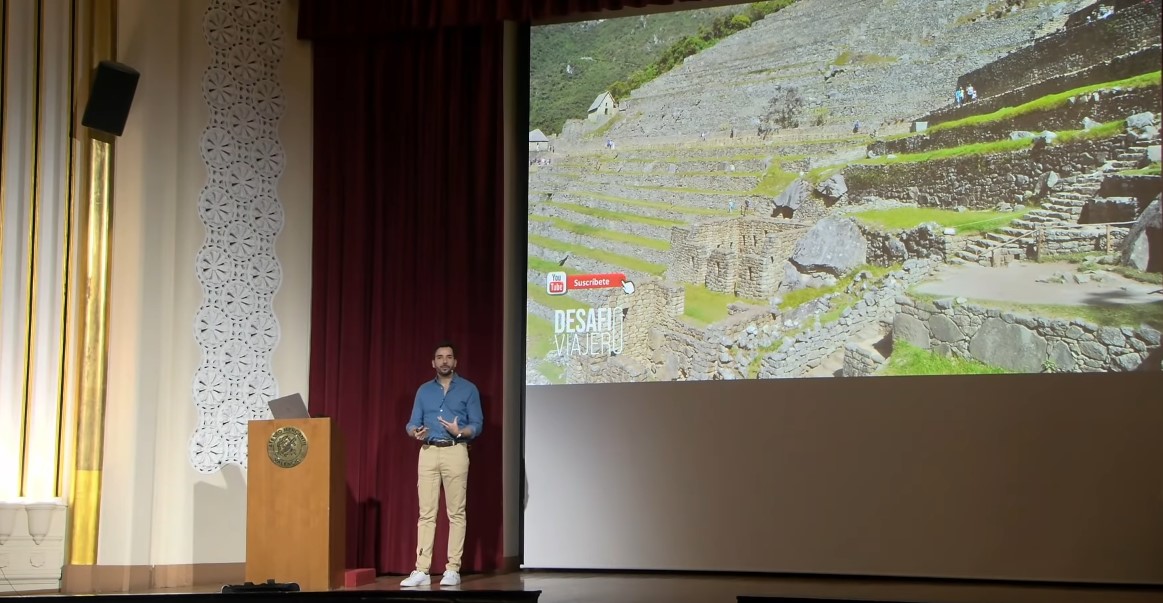The height and width of the screenshot is (603, 1163).
Task: Click the YouTube logo on the slide
Action: 556,283
